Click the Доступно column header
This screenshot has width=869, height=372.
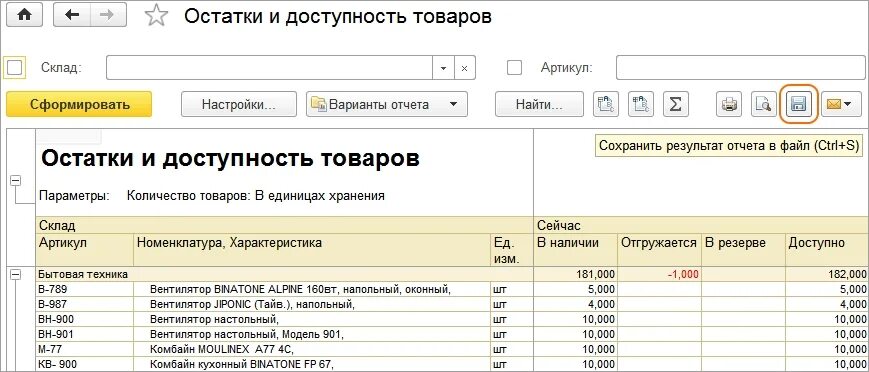(827, 250)
